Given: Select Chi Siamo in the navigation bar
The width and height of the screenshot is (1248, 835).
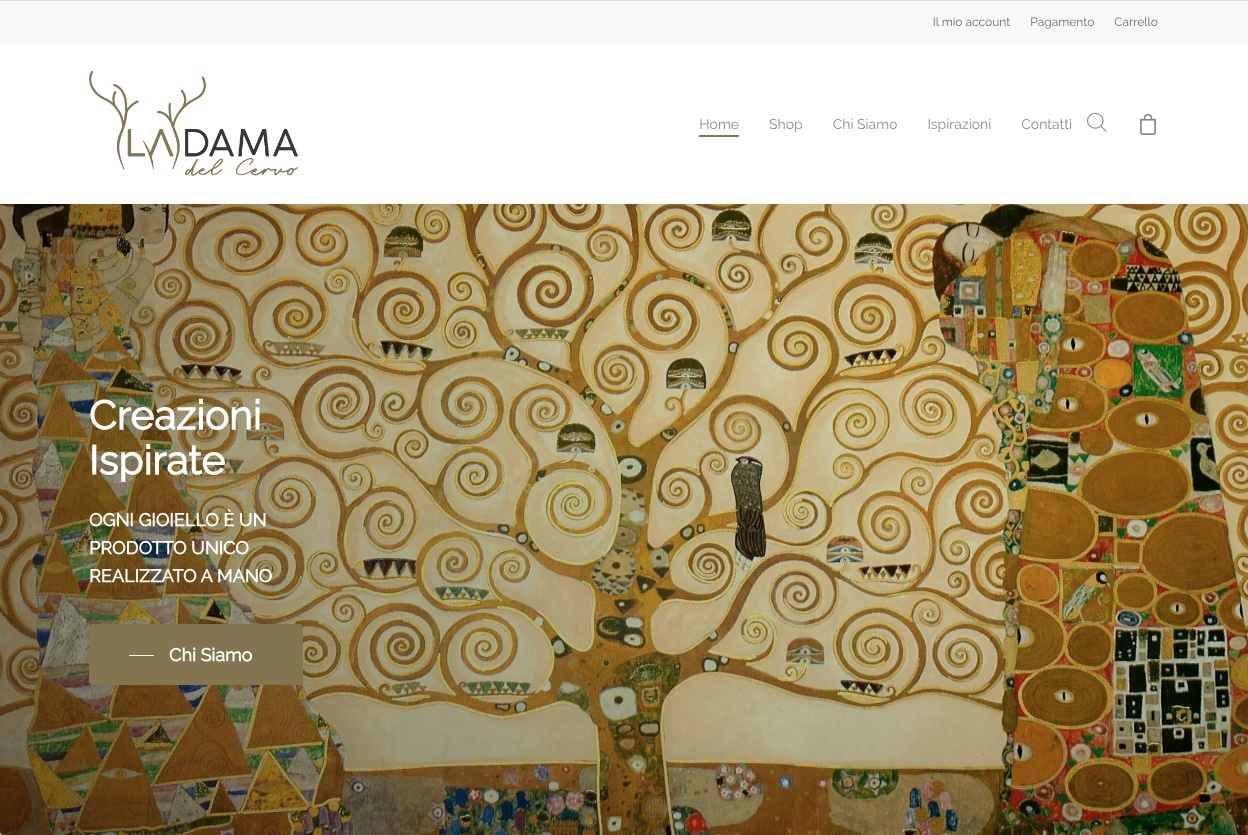Looking at the screenshot, I should coord(864,124).
